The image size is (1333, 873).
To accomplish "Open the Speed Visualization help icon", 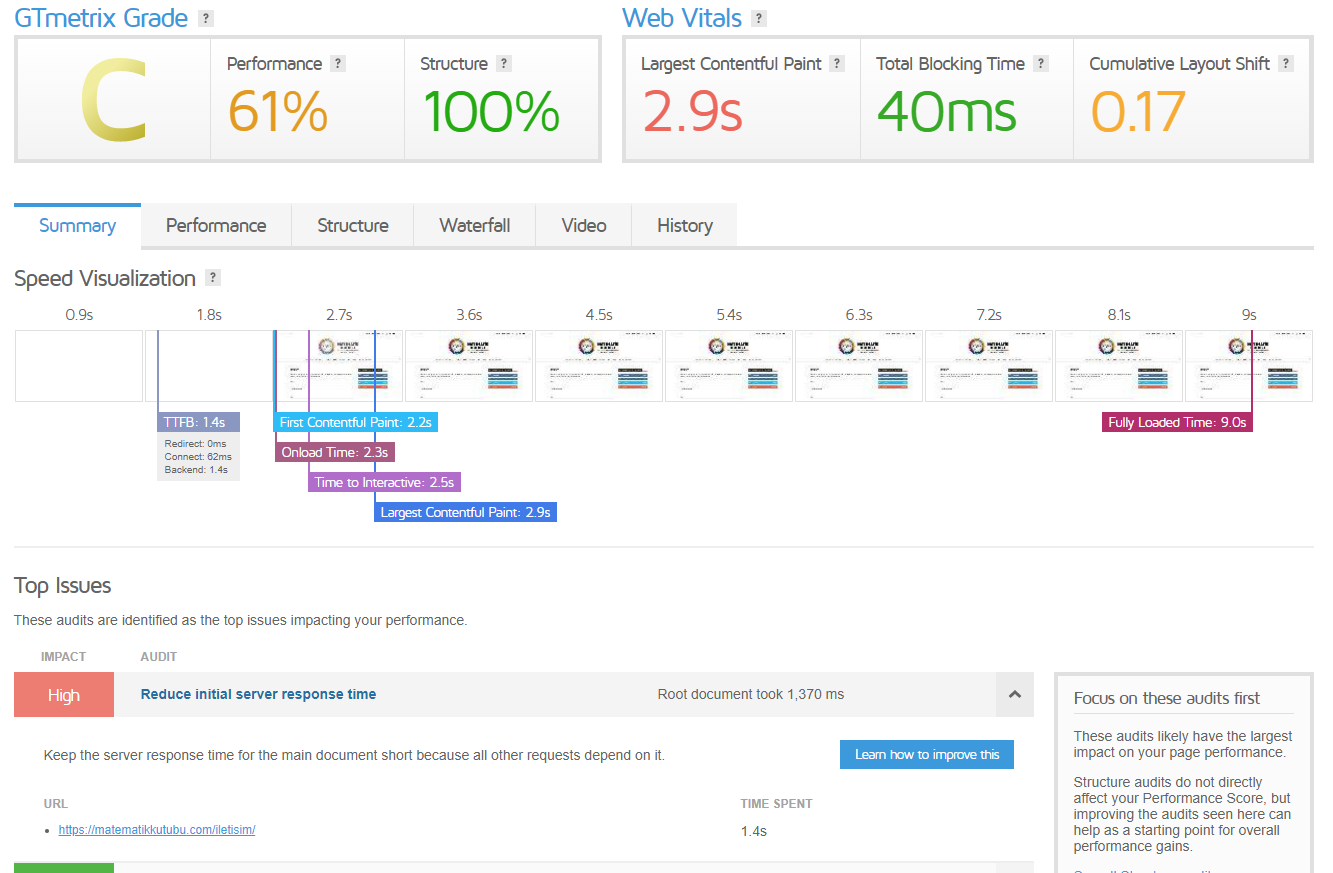I will [x=212, y=278].
